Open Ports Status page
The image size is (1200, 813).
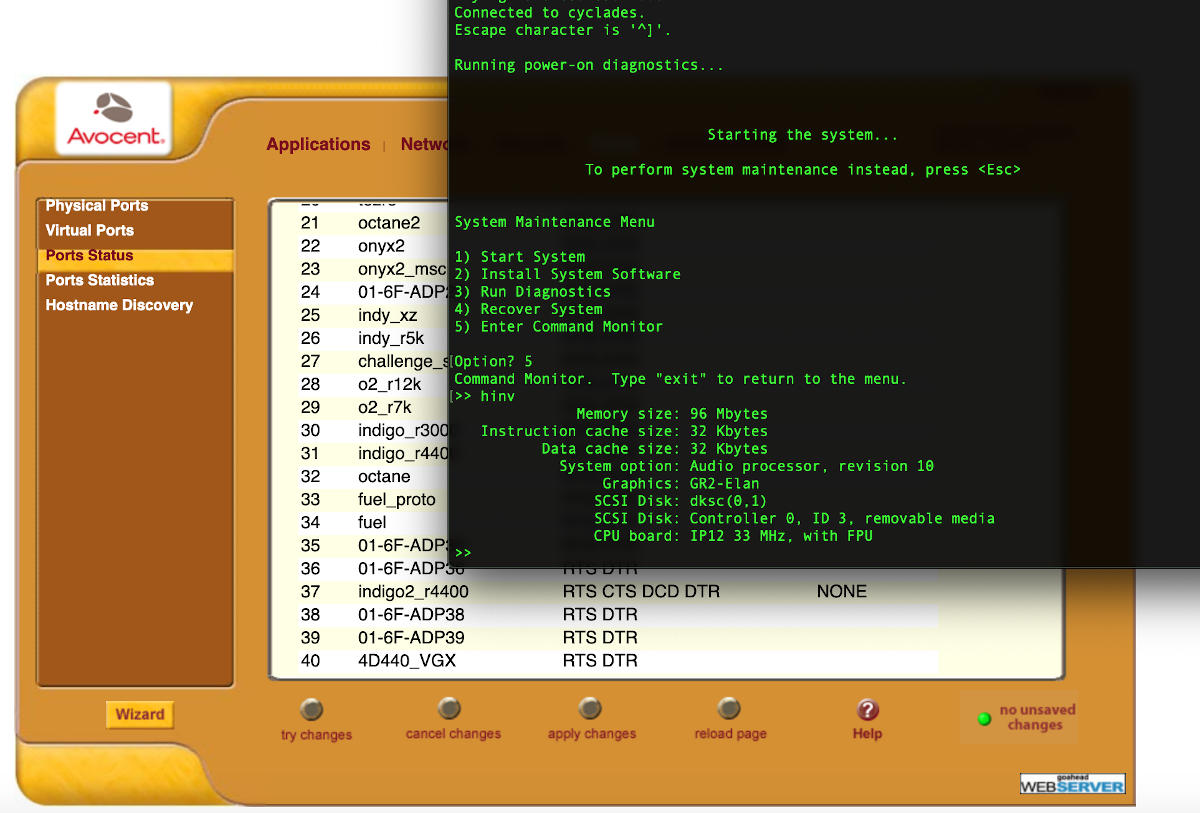point(90,255)
